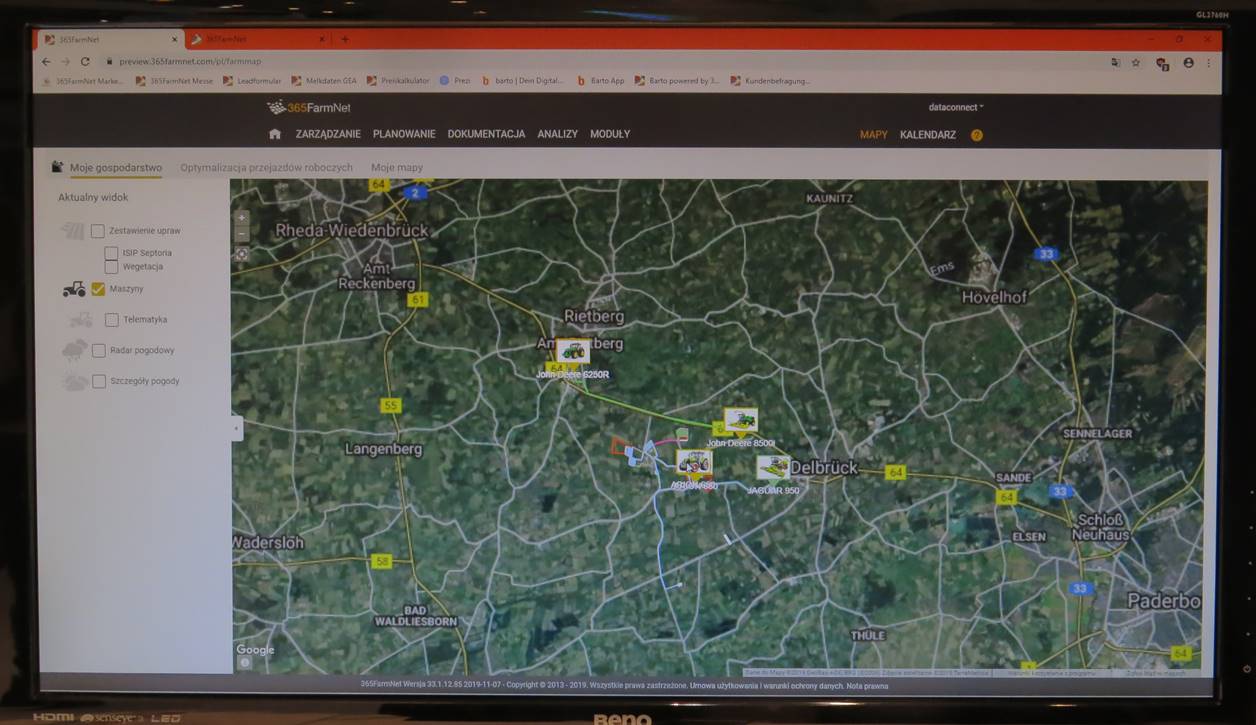The width and height of the screenshot is (1256, 725).
Task: Open the 365FarmNet Messe bookmark
Action: (174, 81)
